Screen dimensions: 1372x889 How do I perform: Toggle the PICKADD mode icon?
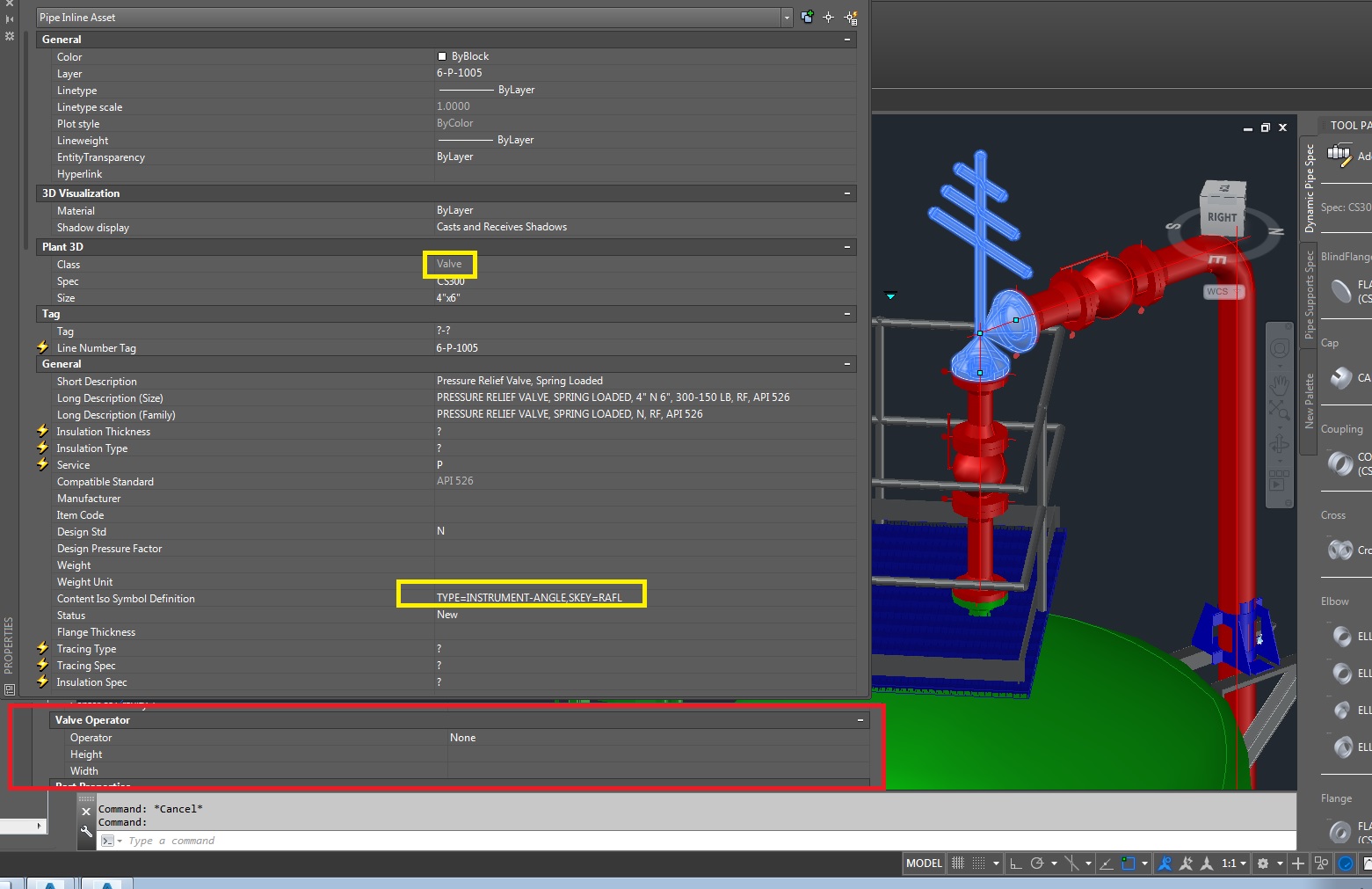(807, 18)
